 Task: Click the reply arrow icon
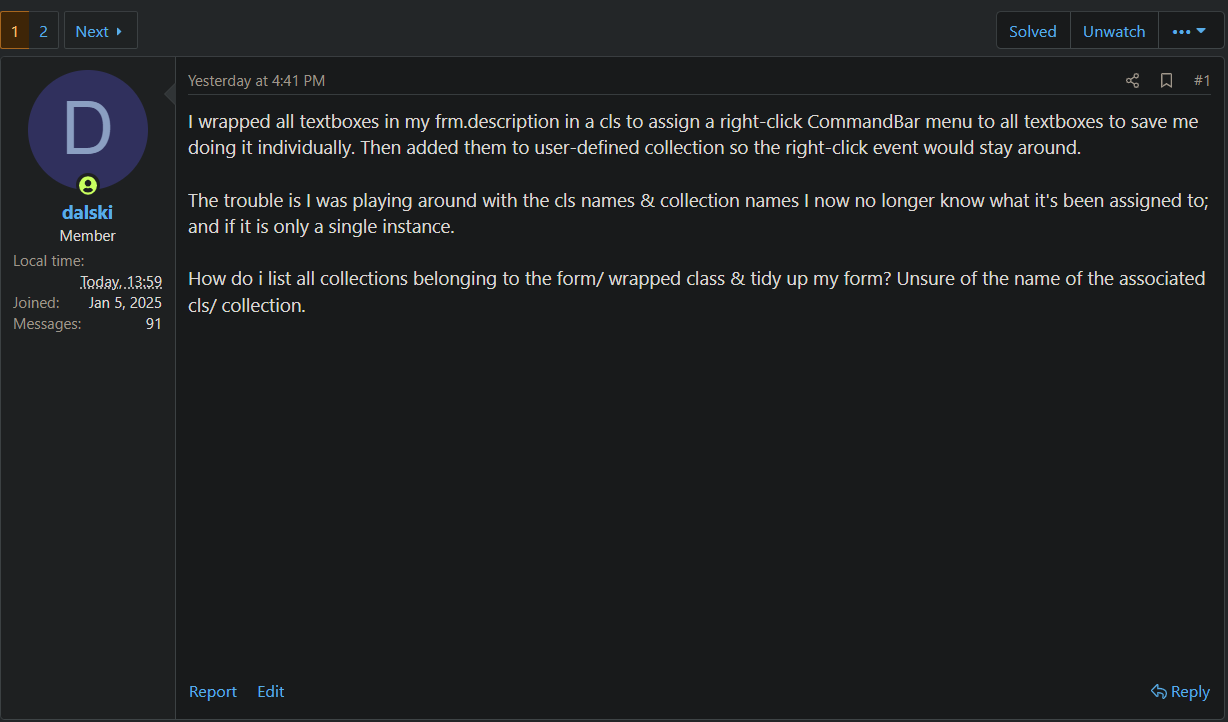[1159, 691]
